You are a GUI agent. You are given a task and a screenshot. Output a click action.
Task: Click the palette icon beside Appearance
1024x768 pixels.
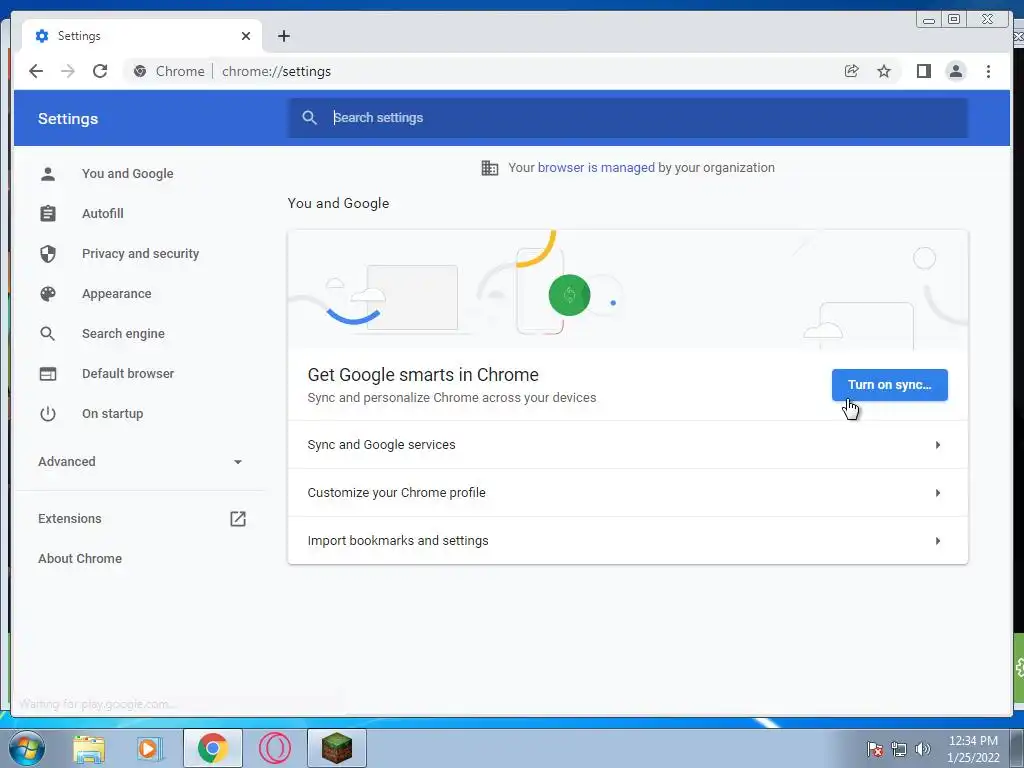point(48,294)
